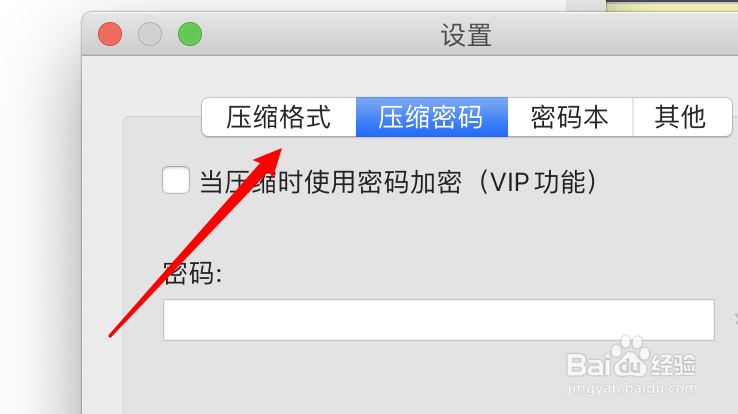738x414 pixels.
Task: Go to the 其他 tab
Action: pyautogui.click(x=682, y=117)
